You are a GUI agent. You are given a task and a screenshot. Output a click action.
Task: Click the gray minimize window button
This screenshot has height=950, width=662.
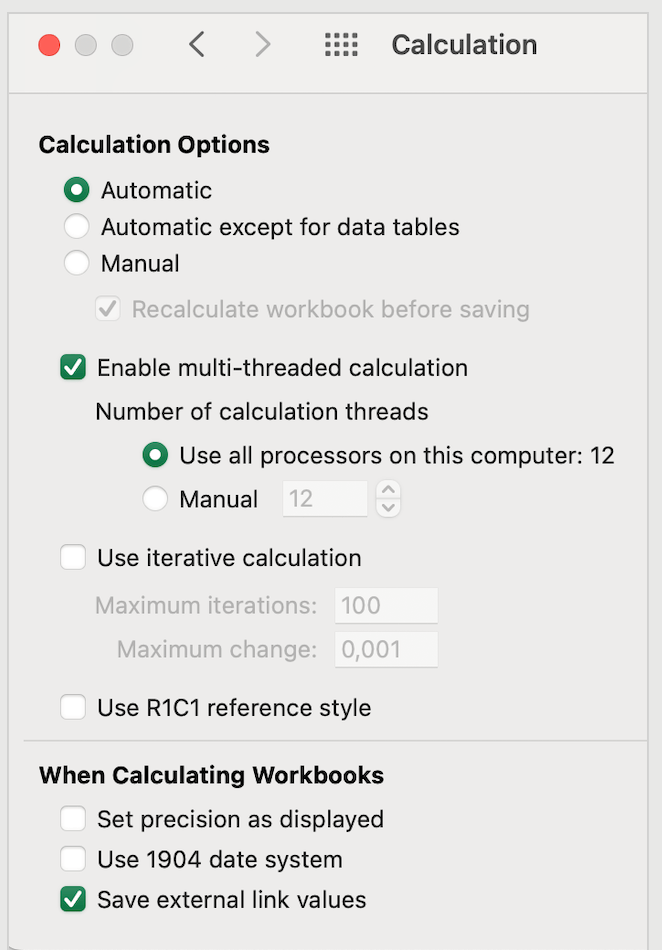tap(86, 45)
